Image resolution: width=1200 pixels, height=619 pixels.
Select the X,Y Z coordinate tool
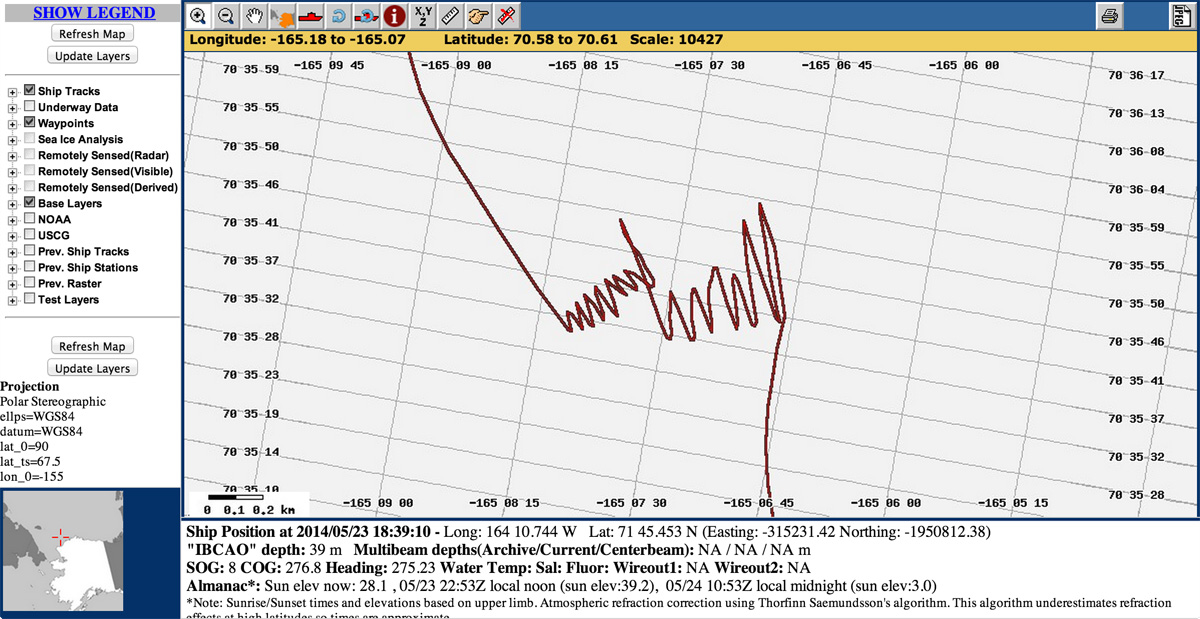(x=423, y=16)
